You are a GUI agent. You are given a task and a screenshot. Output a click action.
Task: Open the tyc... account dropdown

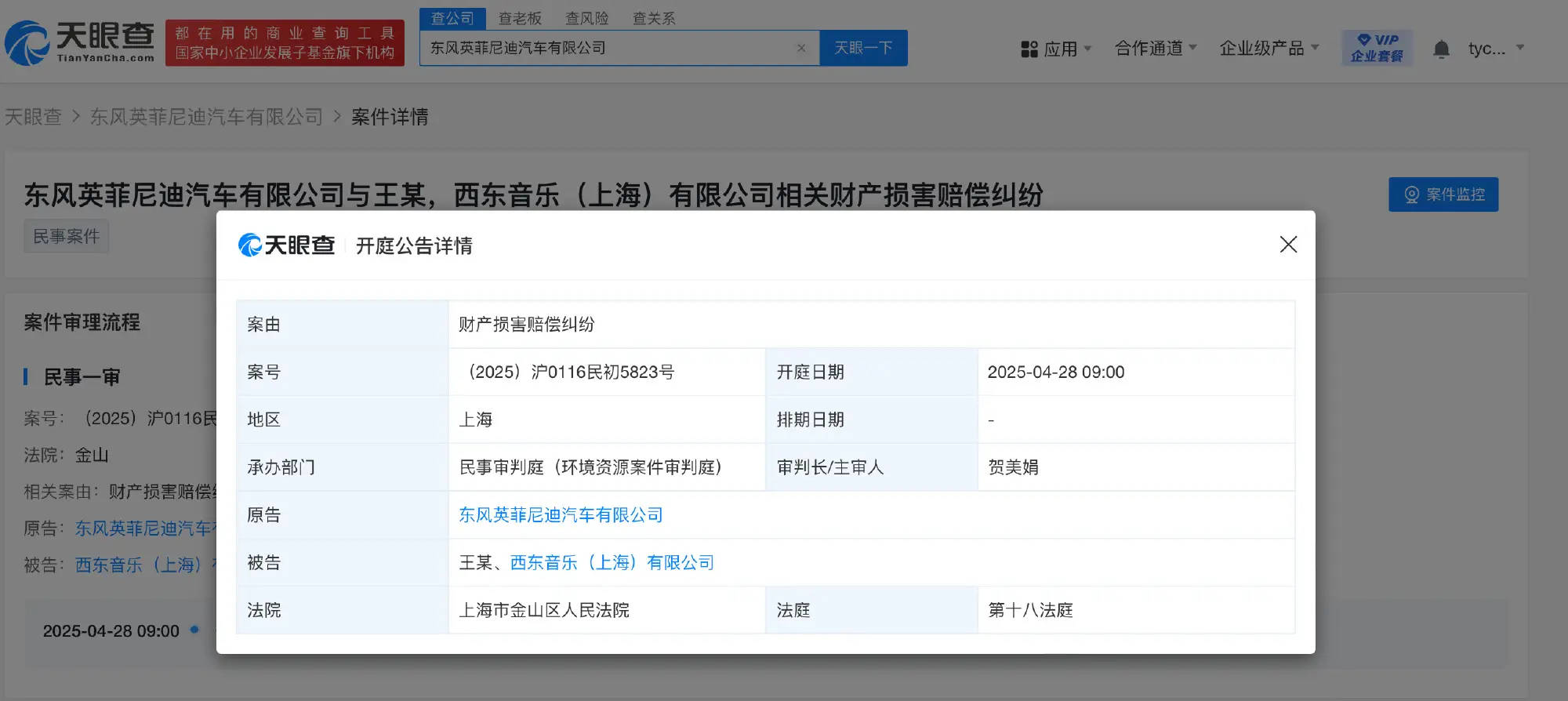point(1496,48)
